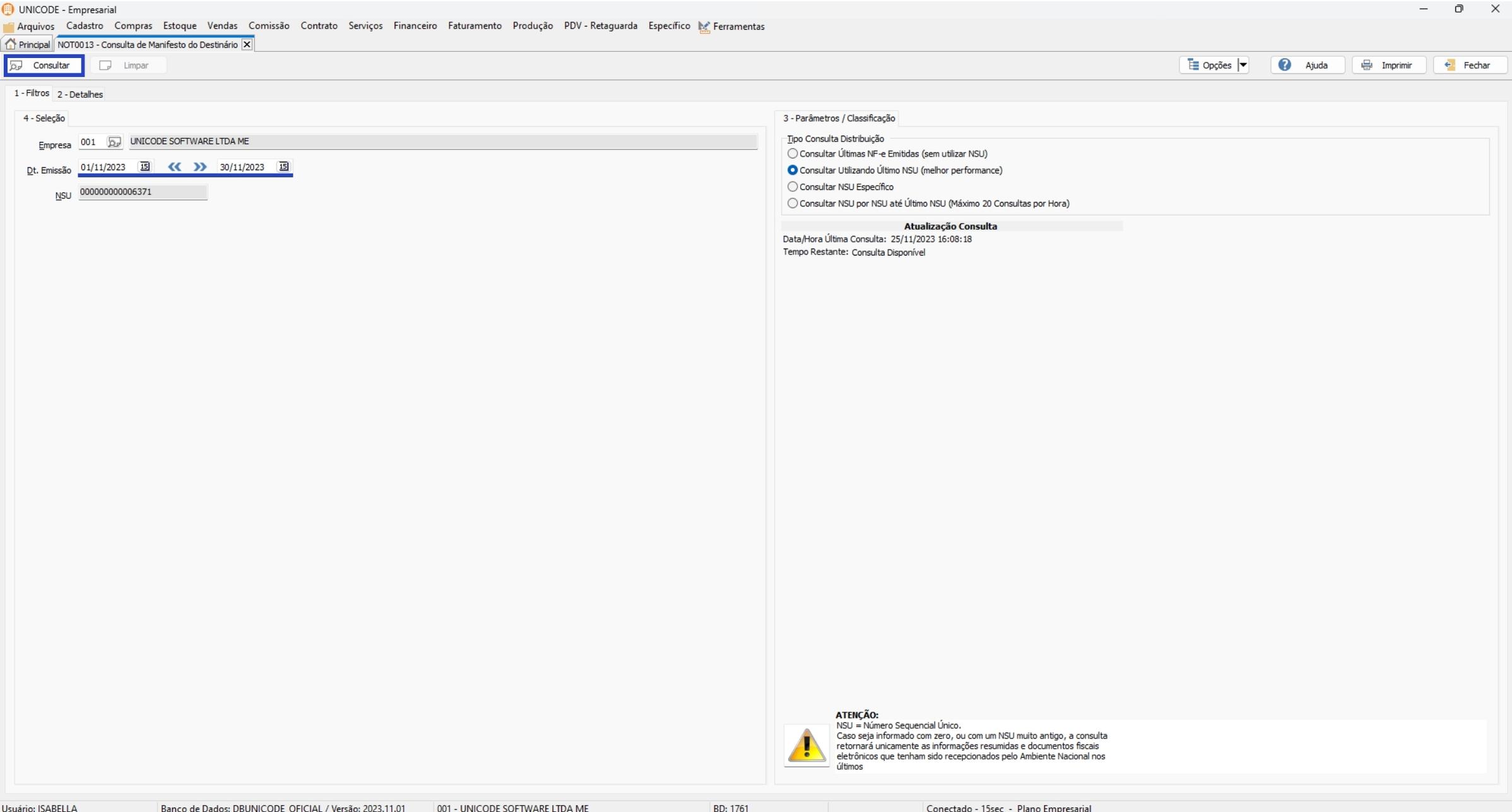Open calendar picker for end emission date
The height and width of the screenshot is (812, 1512).
(284, 167)
